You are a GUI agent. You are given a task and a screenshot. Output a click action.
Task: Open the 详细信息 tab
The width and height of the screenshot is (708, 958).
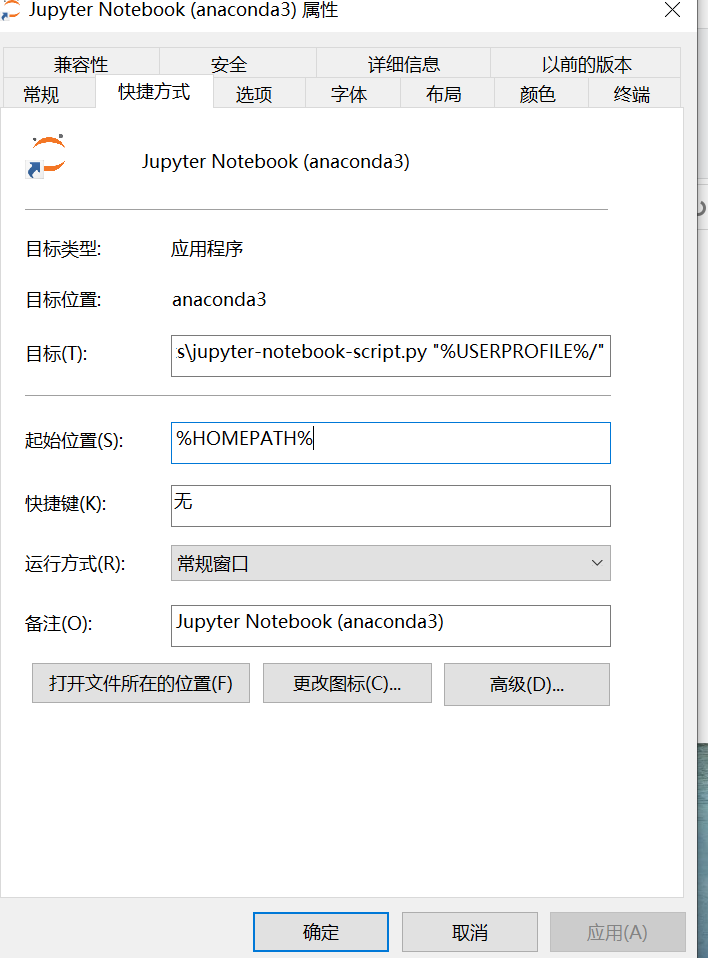[x=404, y=64]
